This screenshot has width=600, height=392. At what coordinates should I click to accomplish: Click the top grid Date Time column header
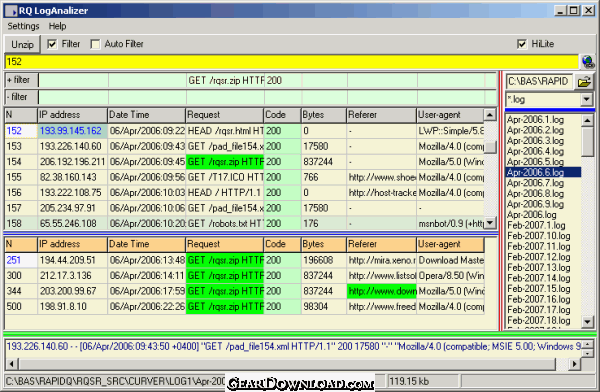pos(147,115)
